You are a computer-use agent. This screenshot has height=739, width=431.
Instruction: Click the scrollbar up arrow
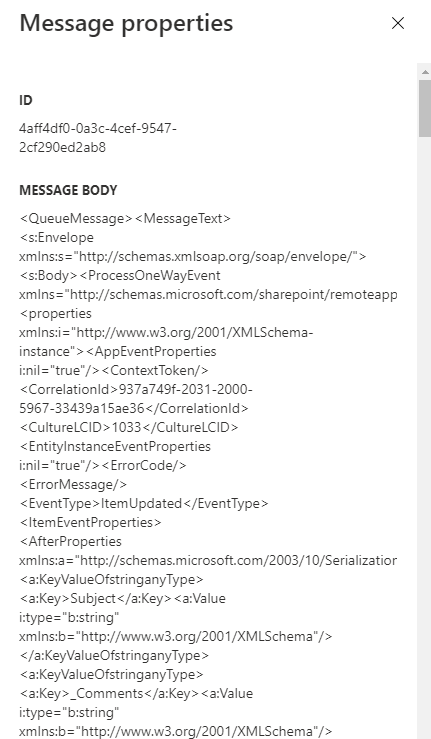tap(424, 72)
